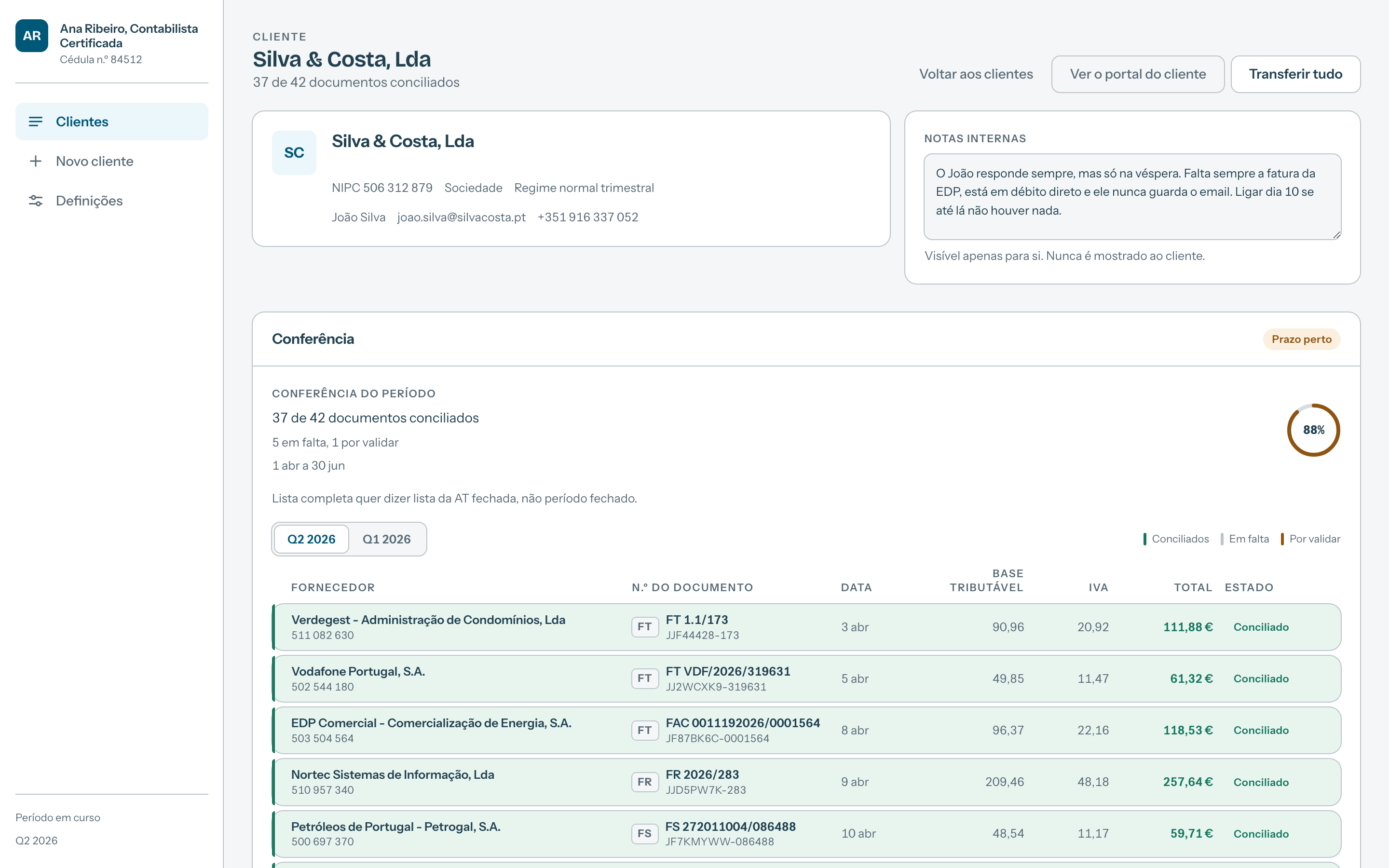
Task: Open the Clientes list icon in sidebar
Action: pos(36,122)
